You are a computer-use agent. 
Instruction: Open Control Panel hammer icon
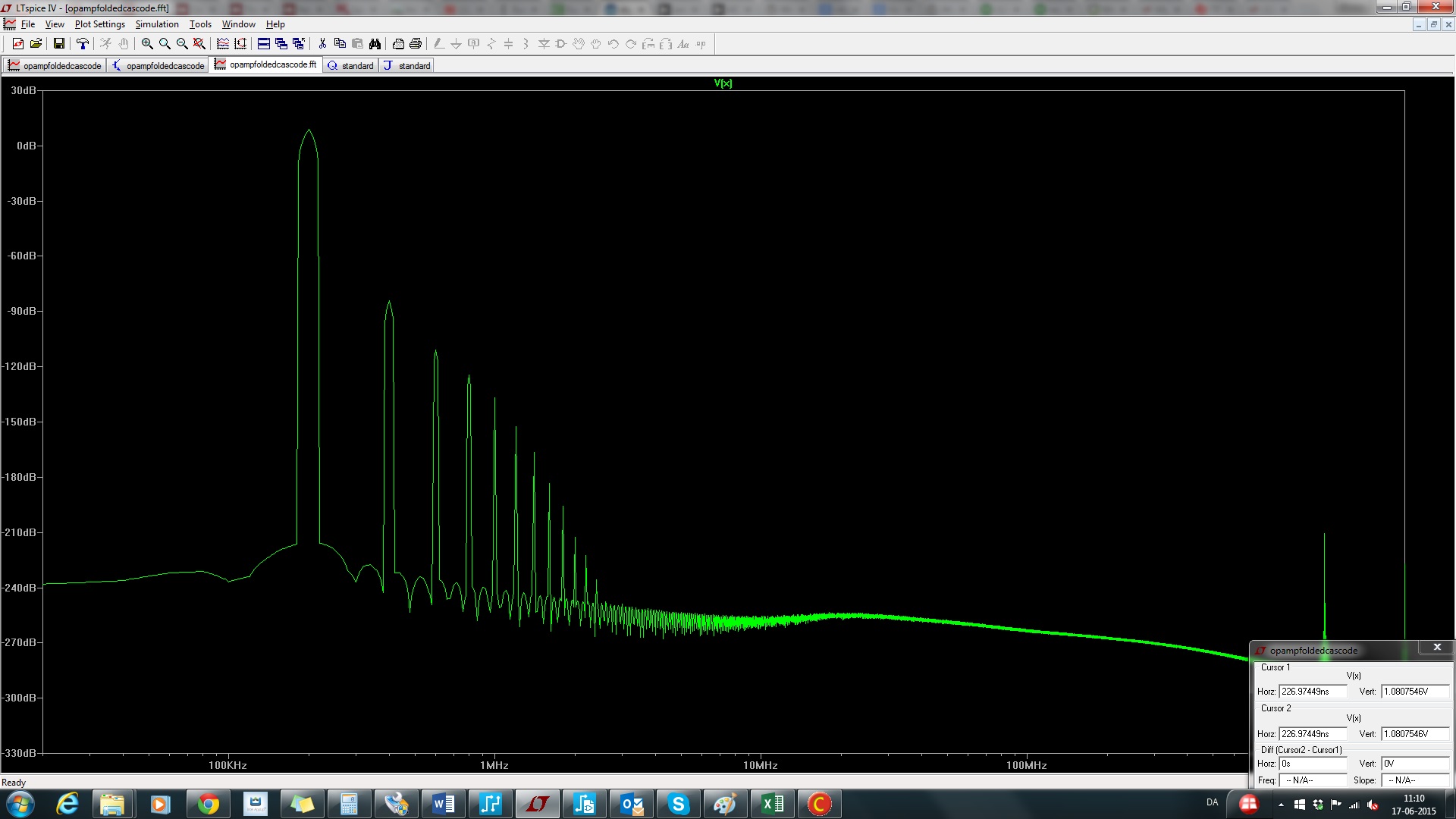(x=83, y=44)
